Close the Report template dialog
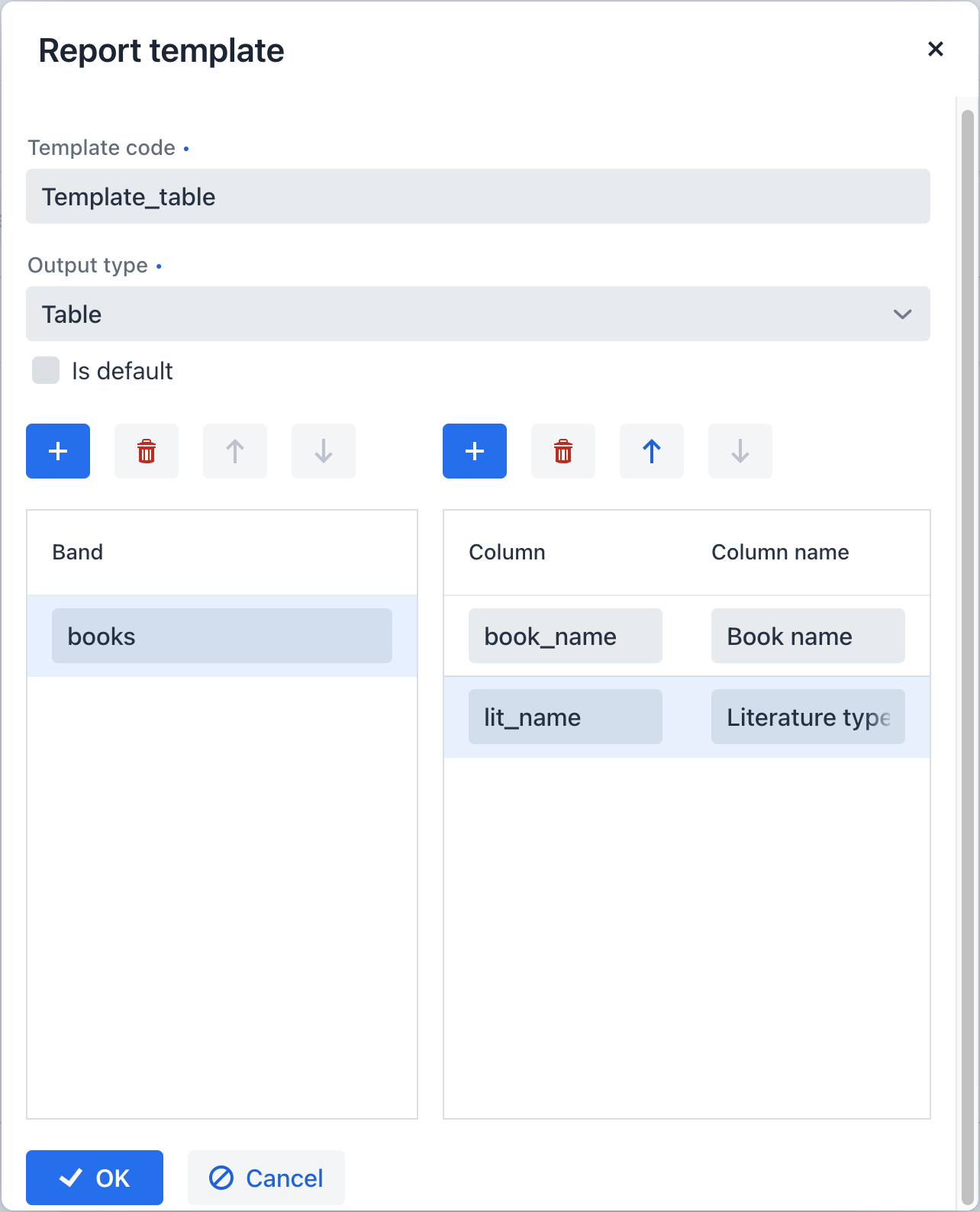Viewport: 980px width, 1212px height. coord(935,49)
